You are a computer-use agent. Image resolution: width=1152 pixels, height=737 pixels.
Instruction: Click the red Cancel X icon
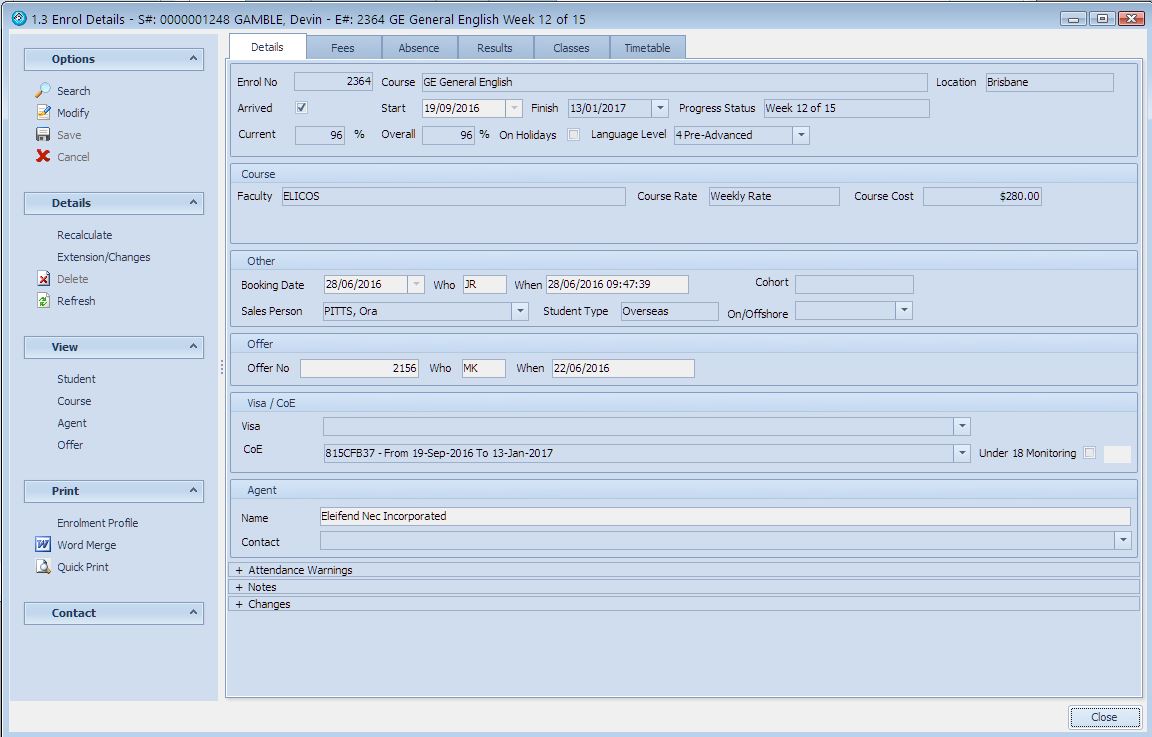pyautogui.click(x=43, y=157)
